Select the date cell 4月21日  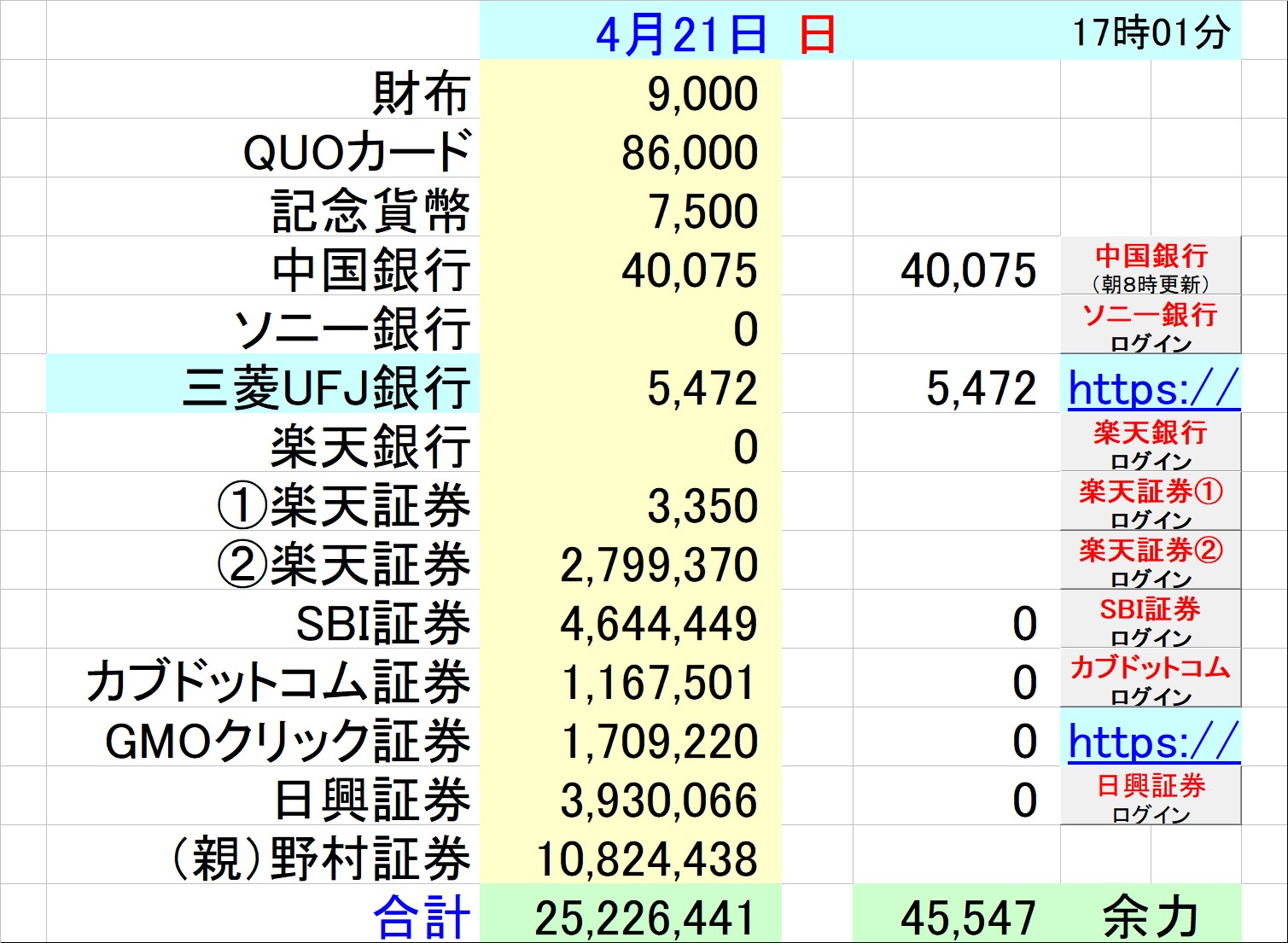click(631, 30)
